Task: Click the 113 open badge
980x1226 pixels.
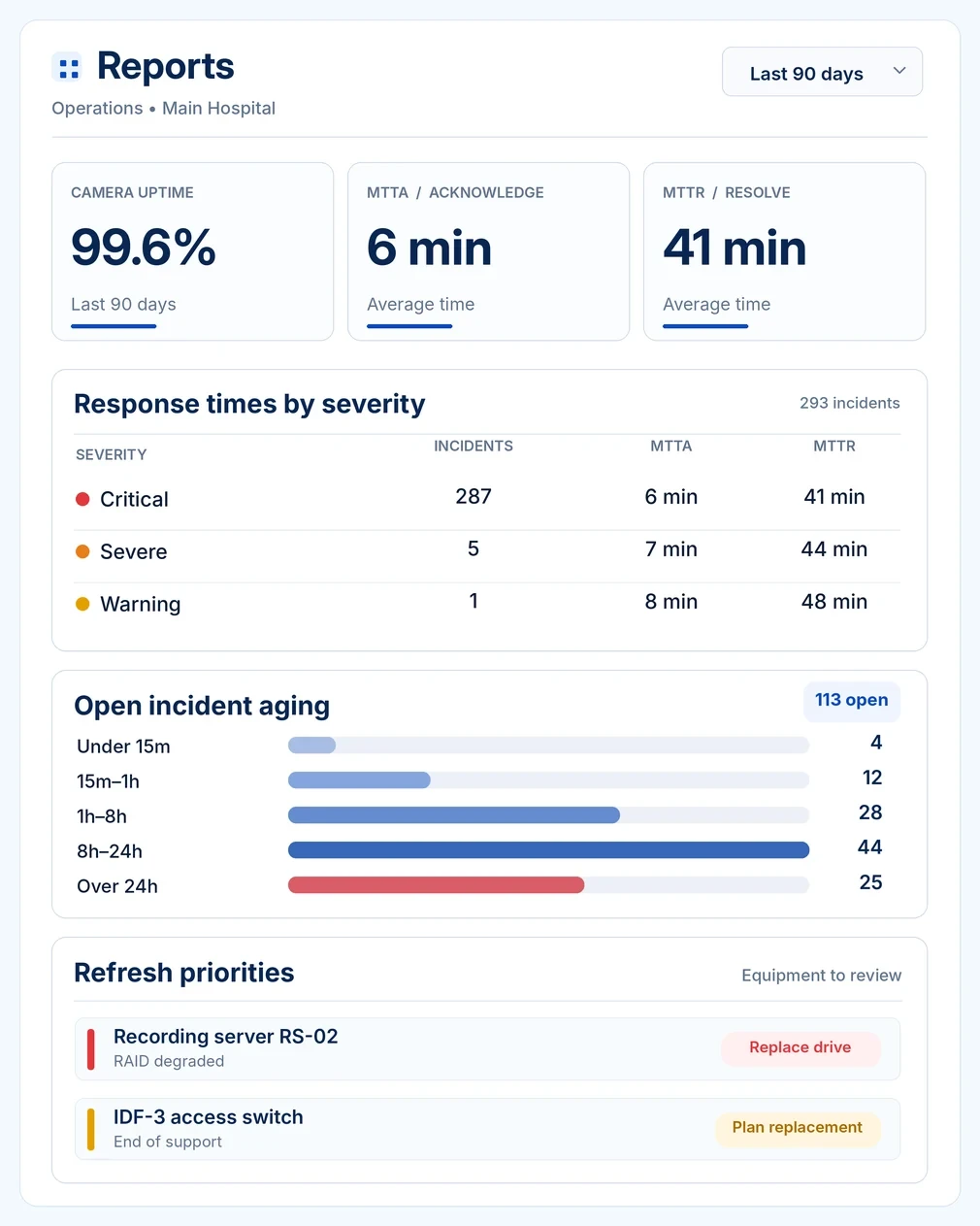Action: click(x=852, y=701)
